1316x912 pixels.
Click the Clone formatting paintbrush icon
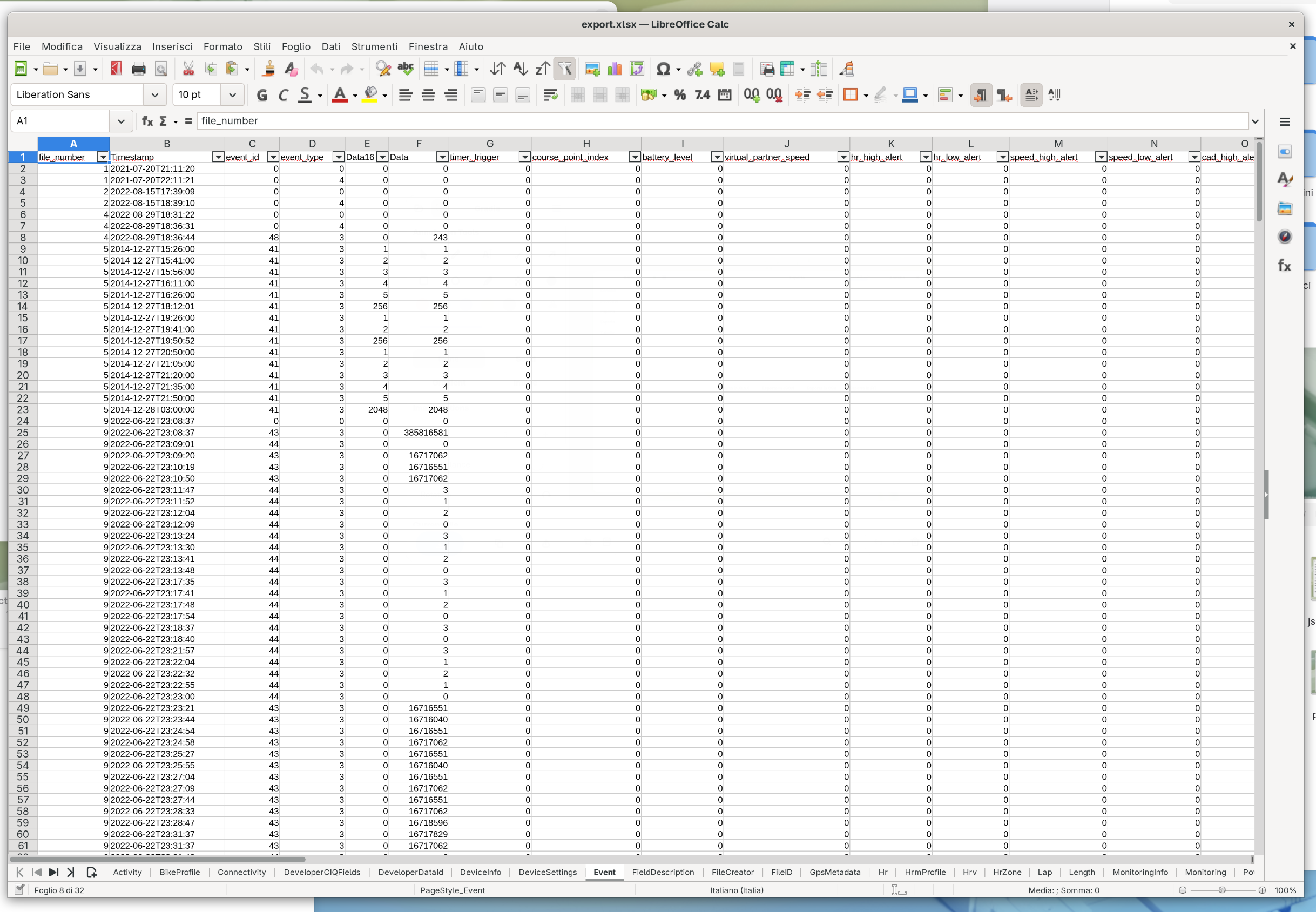coord(268,69)
